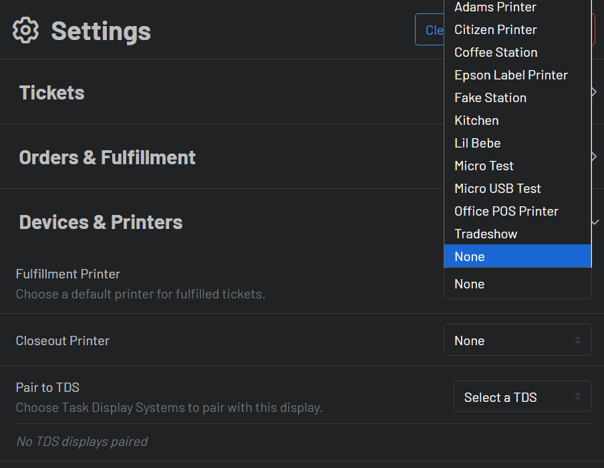Open the Closeout Printer dropdown
The height and width of the screenshot is (468, 604).
pyautogui.click(x=517, y=341)
